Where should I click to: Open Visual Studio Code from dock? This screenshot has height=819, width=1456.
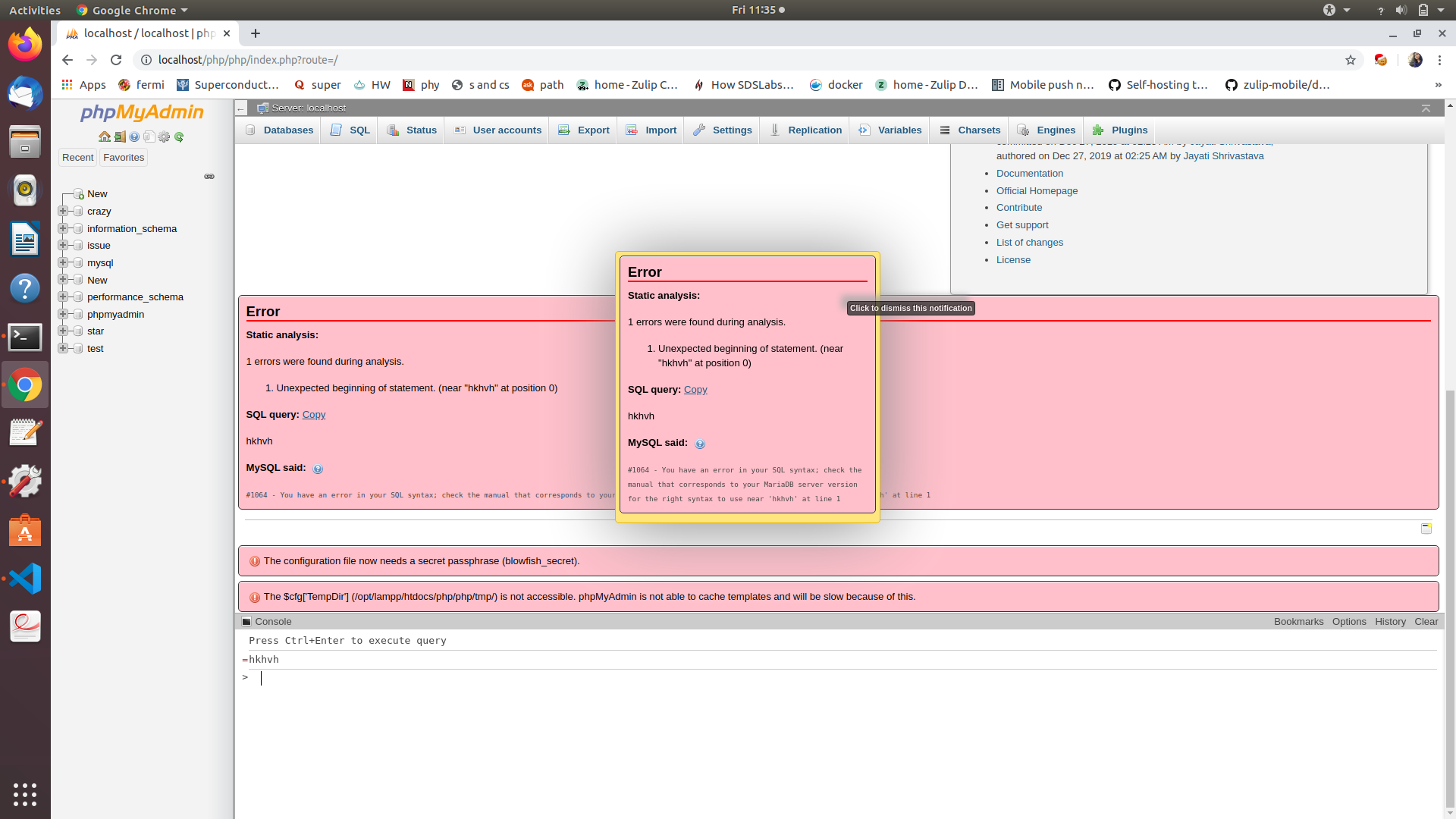pos(25,579)
